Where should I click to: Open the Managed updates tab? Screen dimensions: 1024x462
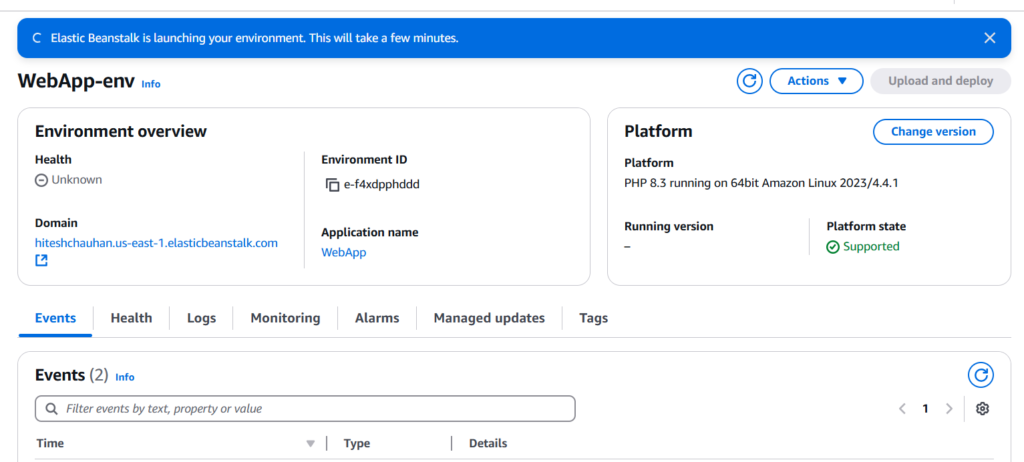pyautogui.click(x=489, y=318)
